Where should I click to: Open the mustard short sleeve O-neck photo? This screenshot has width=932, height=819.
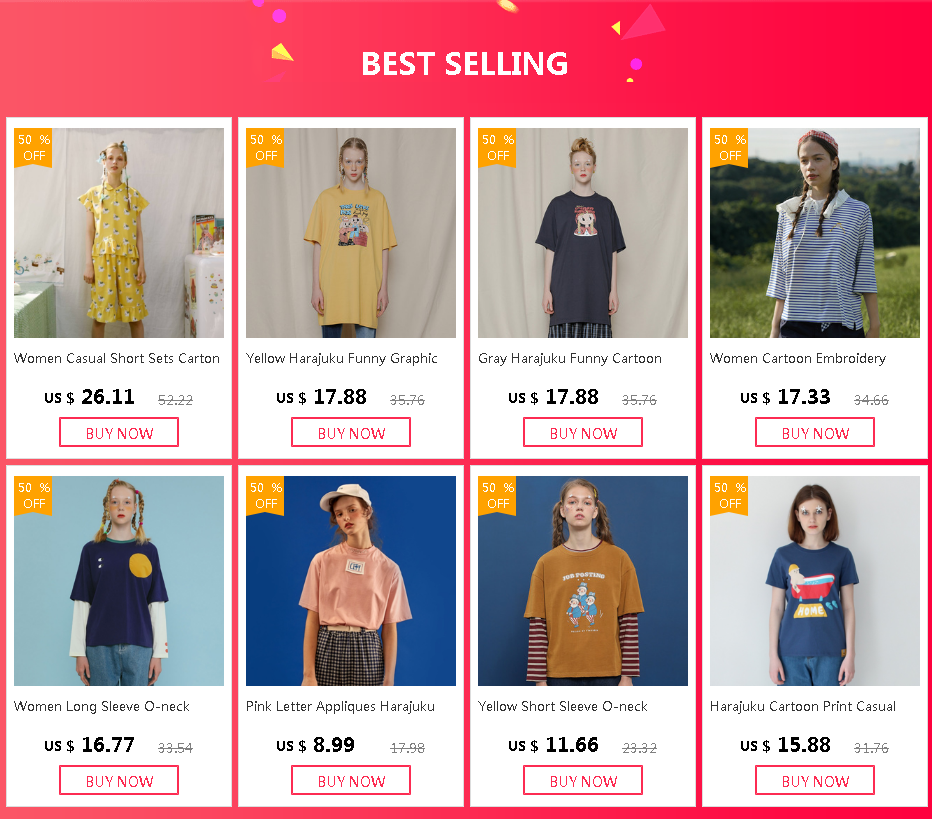pyautogui.click(x=582, y=581)
